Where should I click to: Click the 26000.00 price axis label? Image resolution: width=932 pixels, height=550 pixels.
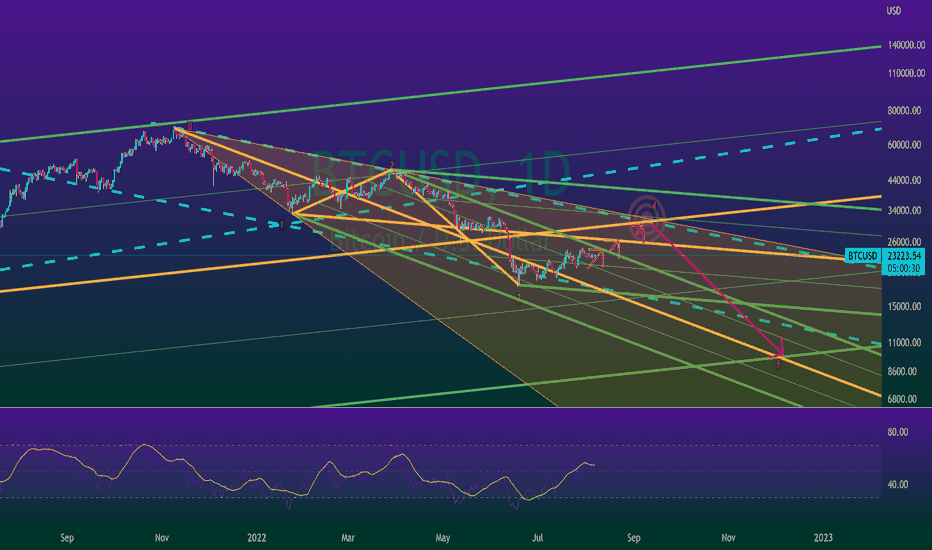[x=904, y=242]
